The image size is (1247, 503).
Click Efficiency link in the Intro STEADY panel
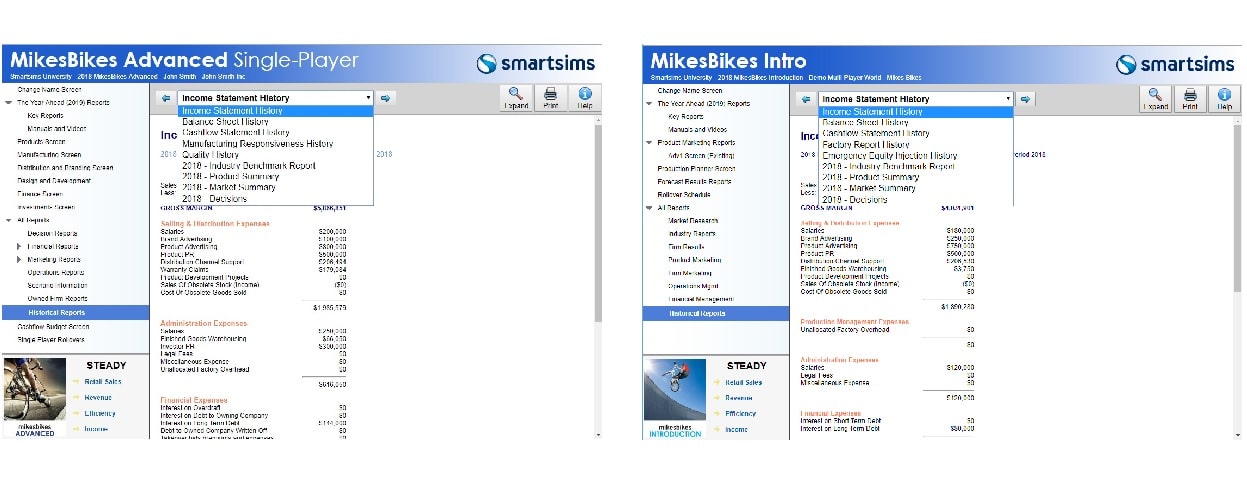coord(740,414)
